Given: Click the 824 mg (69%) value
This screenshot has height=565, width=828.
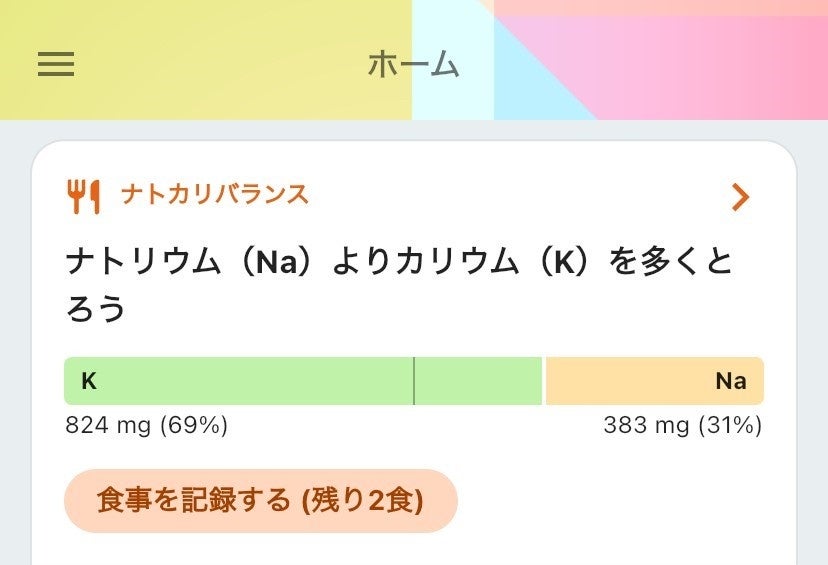Looking at the screenshot, I should [147, 426].
